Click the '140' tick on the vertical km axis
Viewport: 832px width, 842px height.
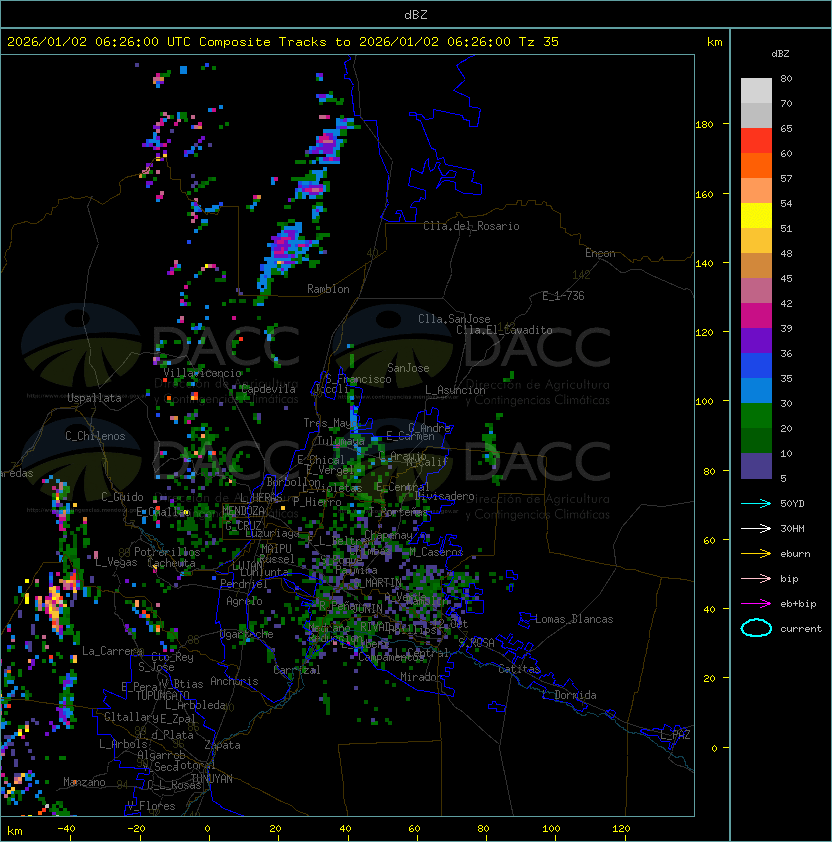[704, 263]
